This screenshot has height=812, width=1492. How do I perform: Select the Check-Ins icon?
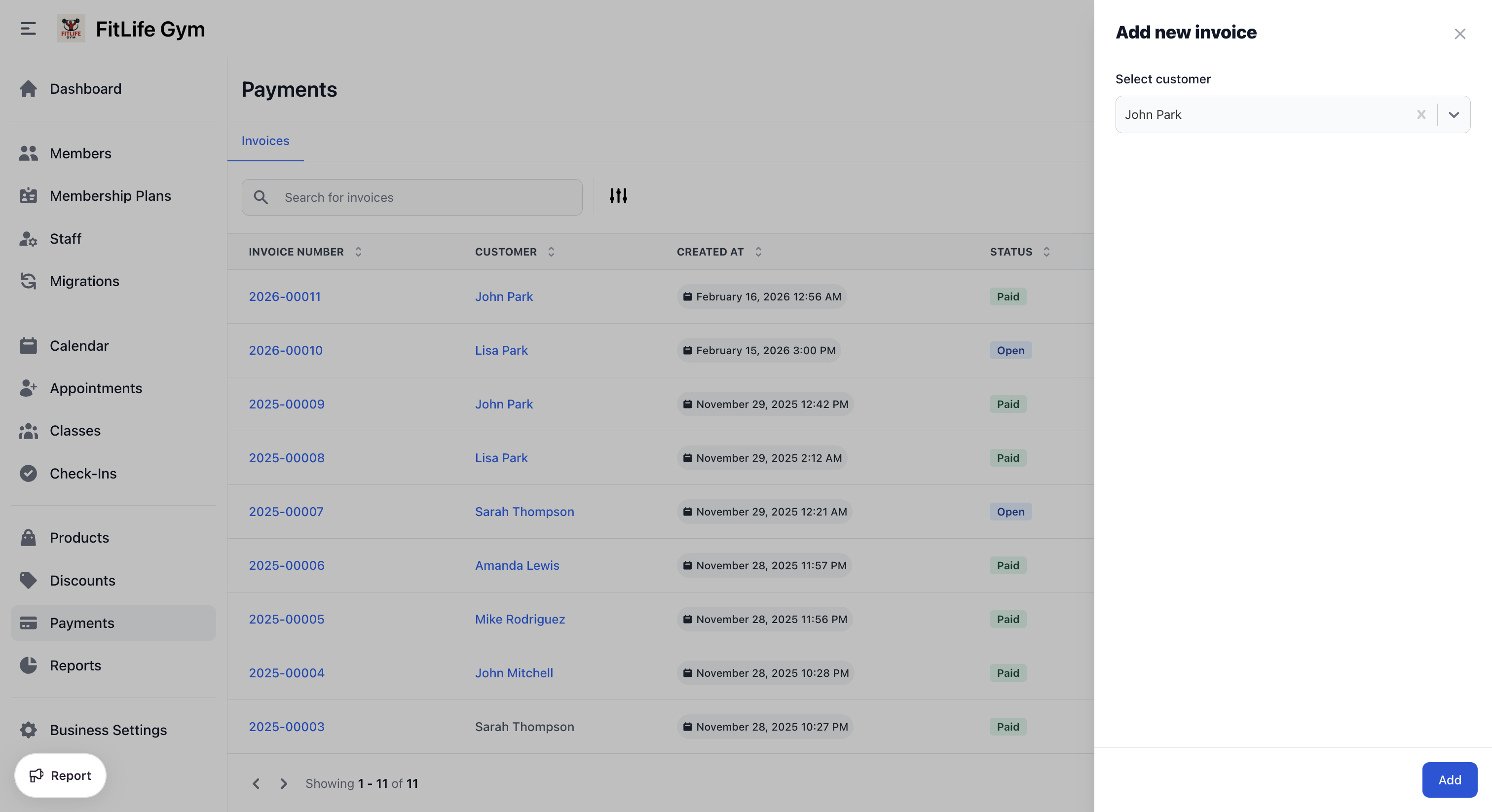tap(29, 473)
